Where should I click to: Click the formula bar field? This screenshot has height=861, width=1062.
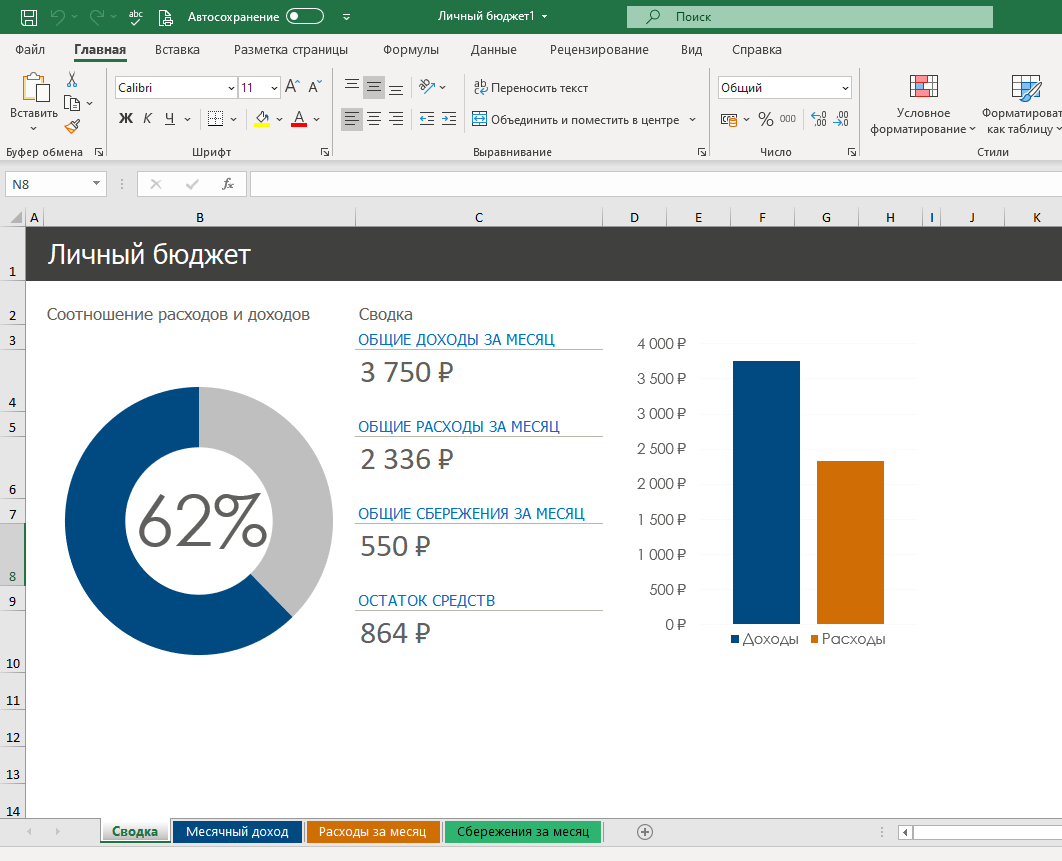pos(656,184)
